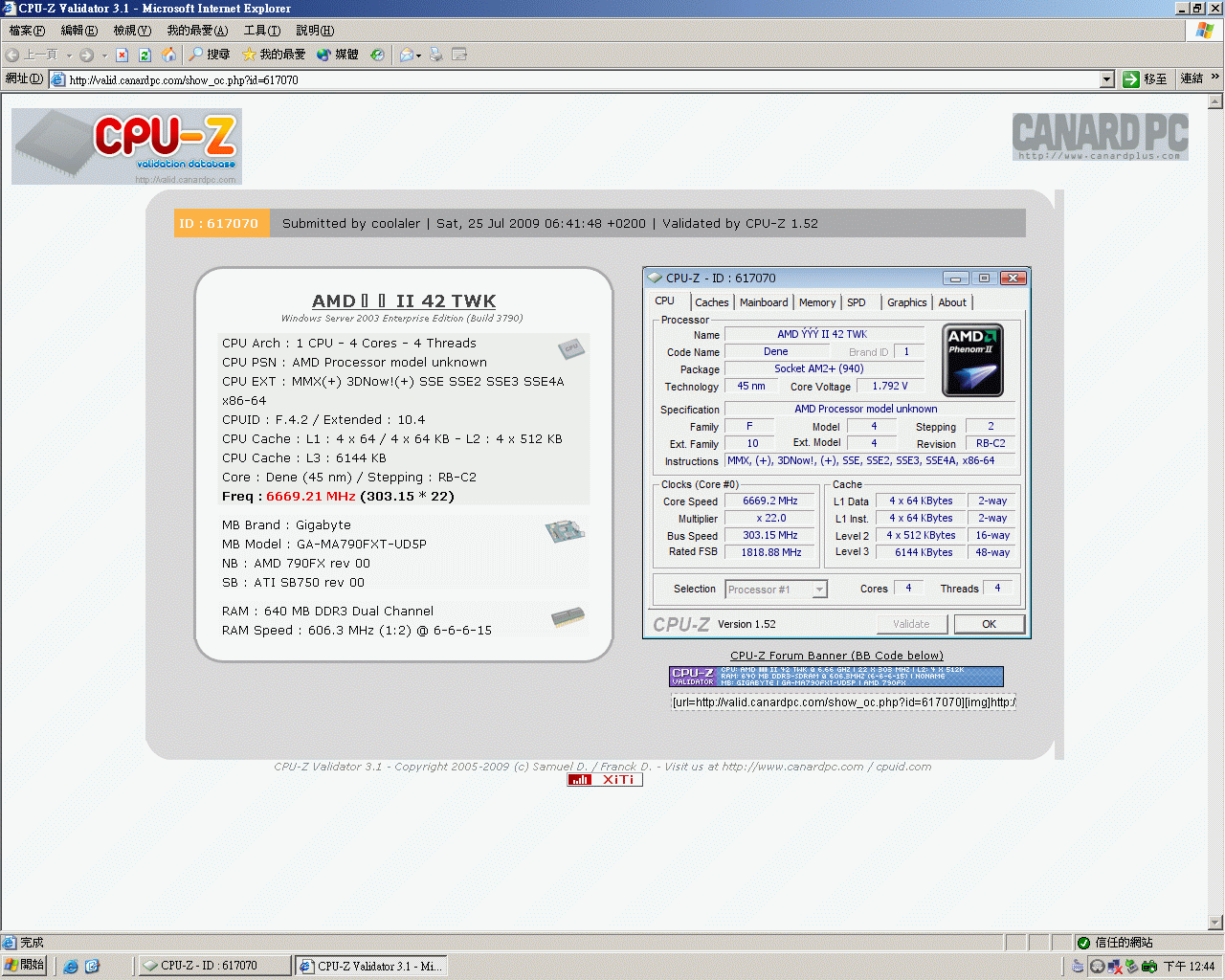1225x980 pixels.
Task: Click the Stop loading toolbar icon
Action: [122, 55]
